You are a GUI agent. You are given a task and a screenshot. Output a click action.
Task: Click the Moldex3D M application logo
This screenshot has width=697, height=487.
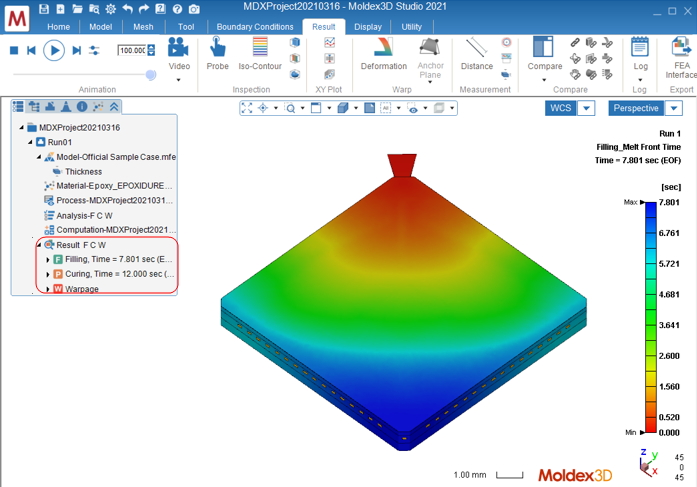pos(17,19)
